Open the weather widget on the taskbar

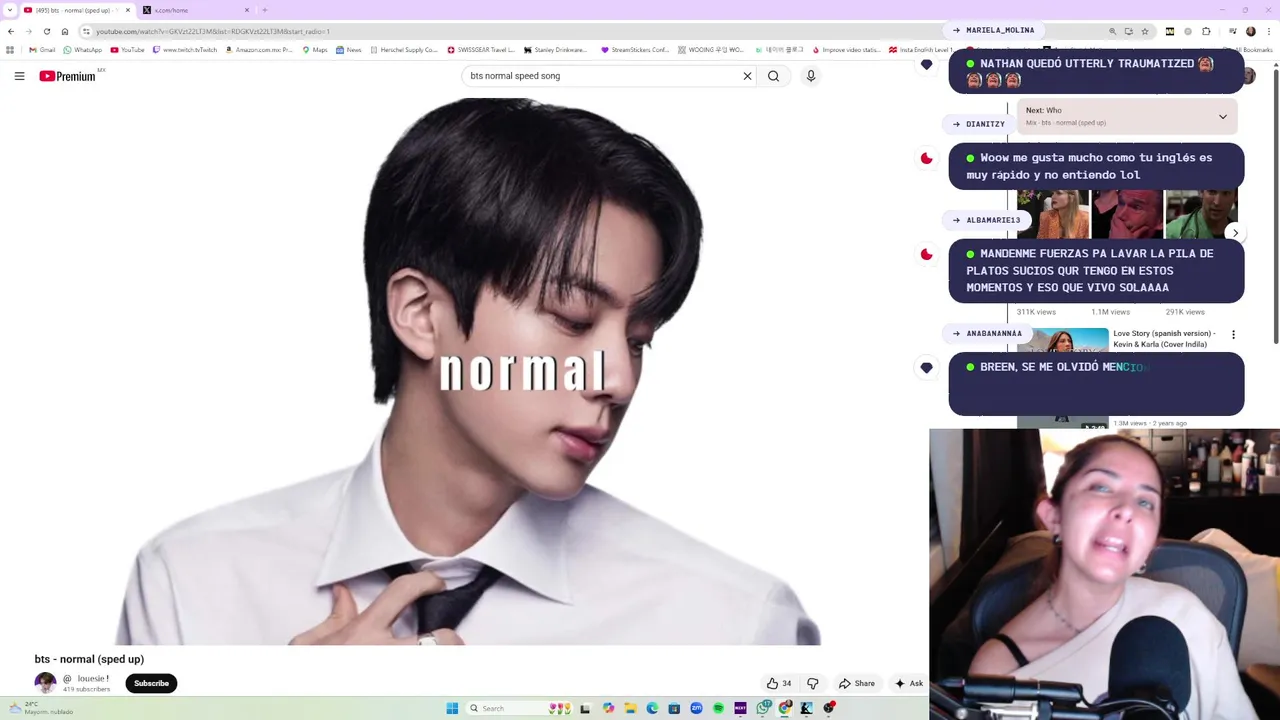[40, 708]
